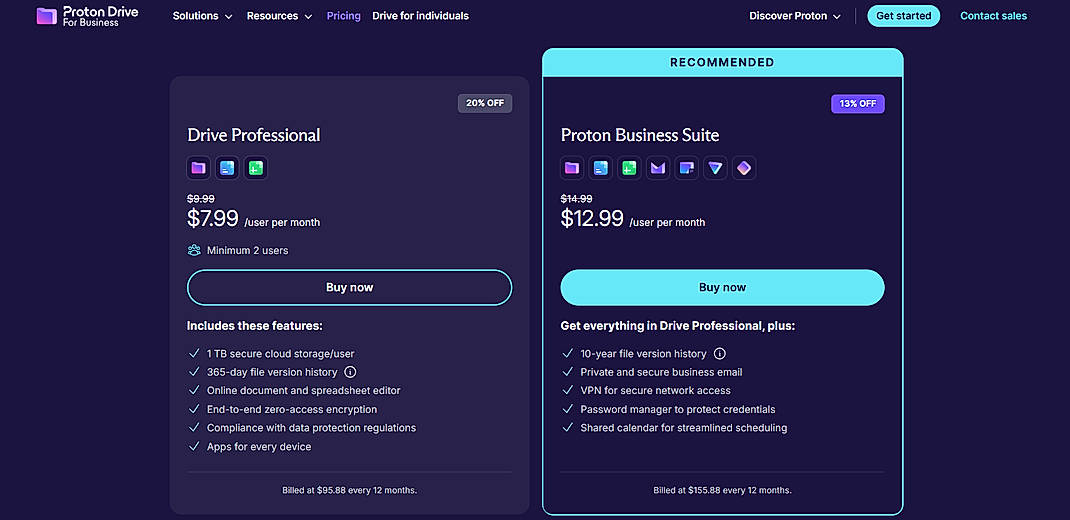Screen dimensions: 1070x520
Task: Click the Proton Business Suite plan title
Action: [640, 135]
